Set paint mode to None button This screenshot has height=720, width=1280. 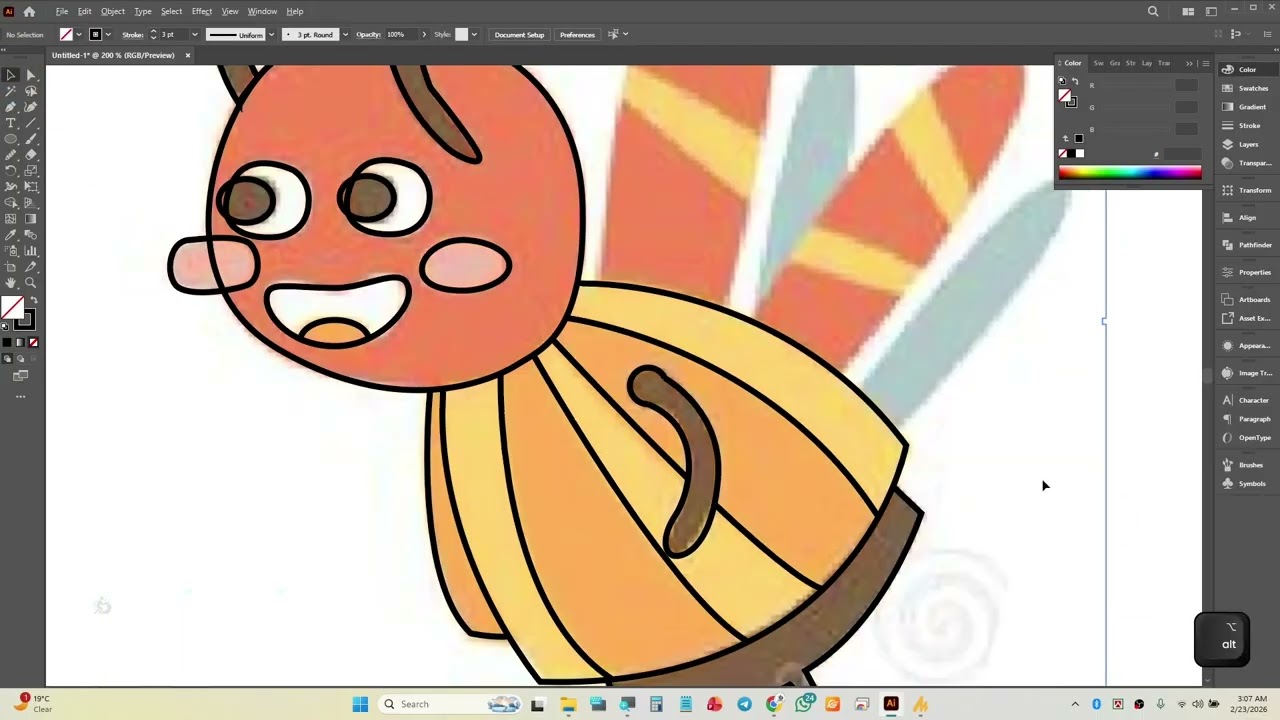pos(33,343)
